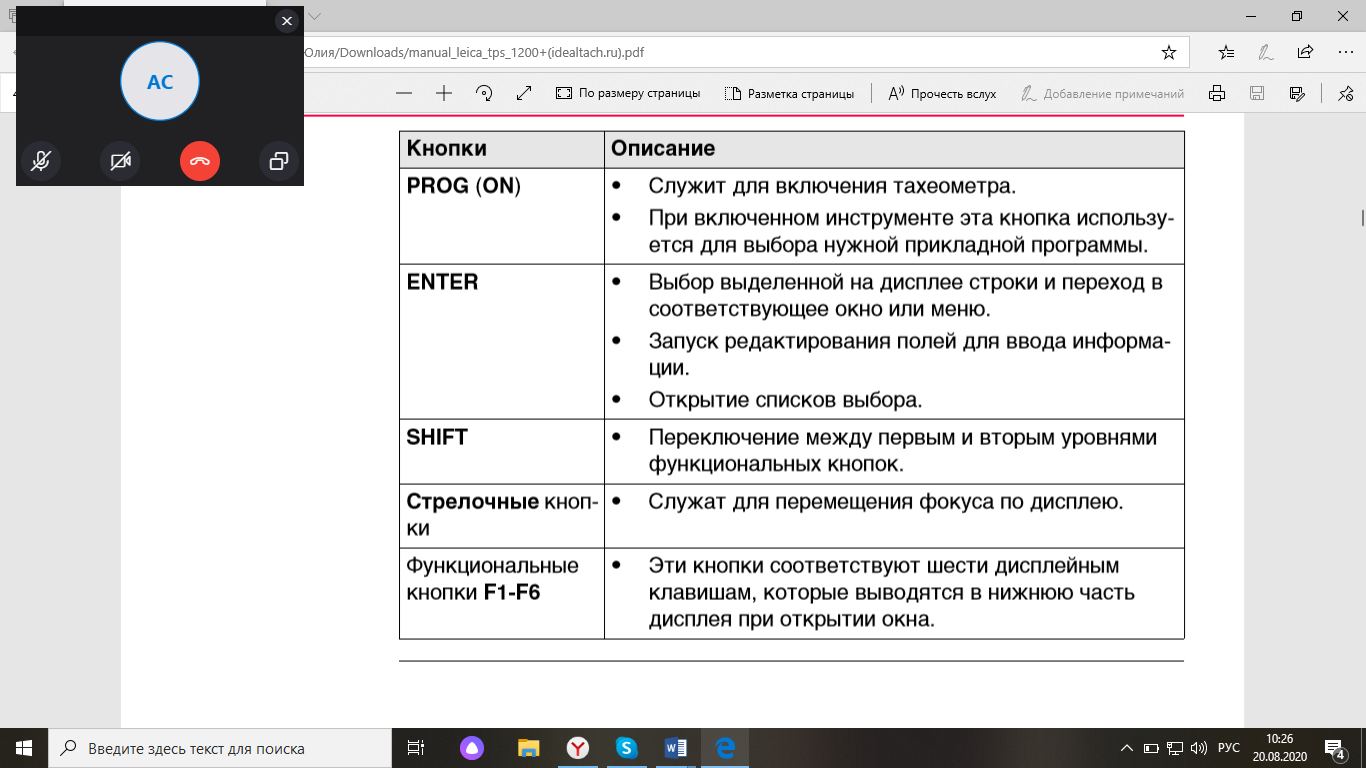Click text Служит для включения тахеометра
This screenshot has height=768, width=1366.
point(832,186)
